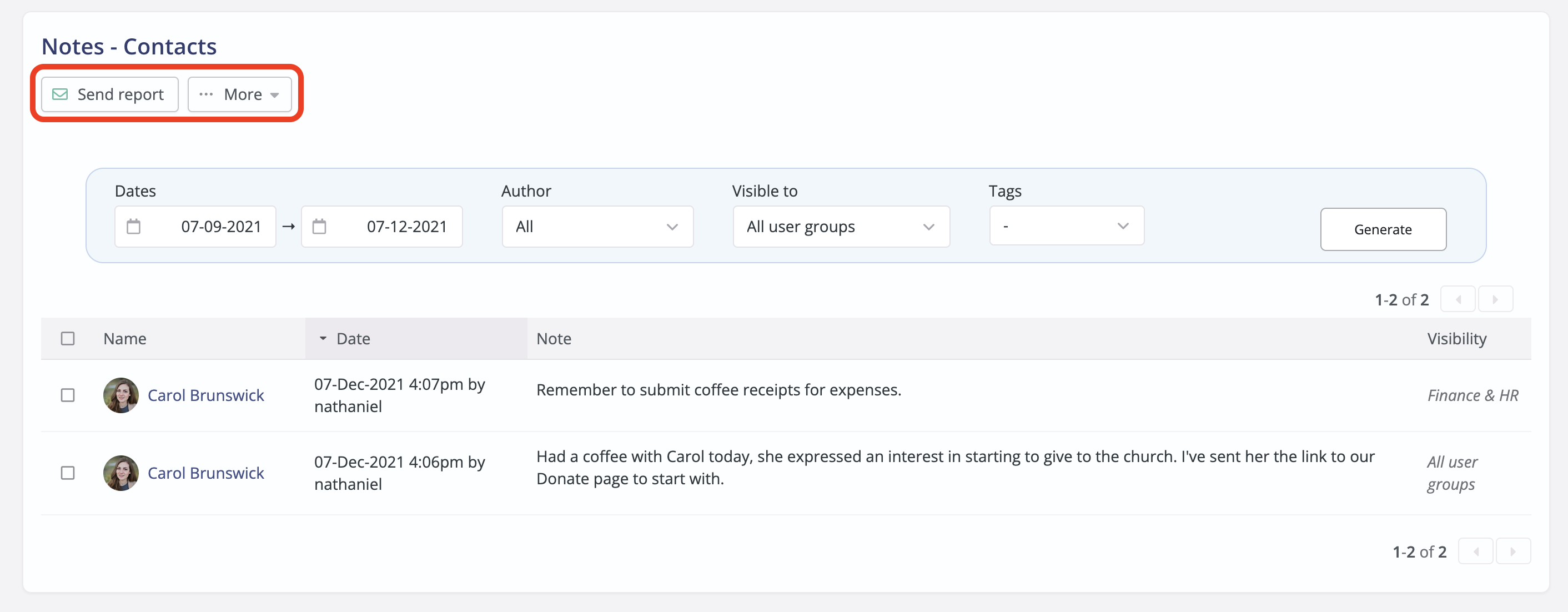Open Carol Brunswick's contact profile

[x=206, y=395]
